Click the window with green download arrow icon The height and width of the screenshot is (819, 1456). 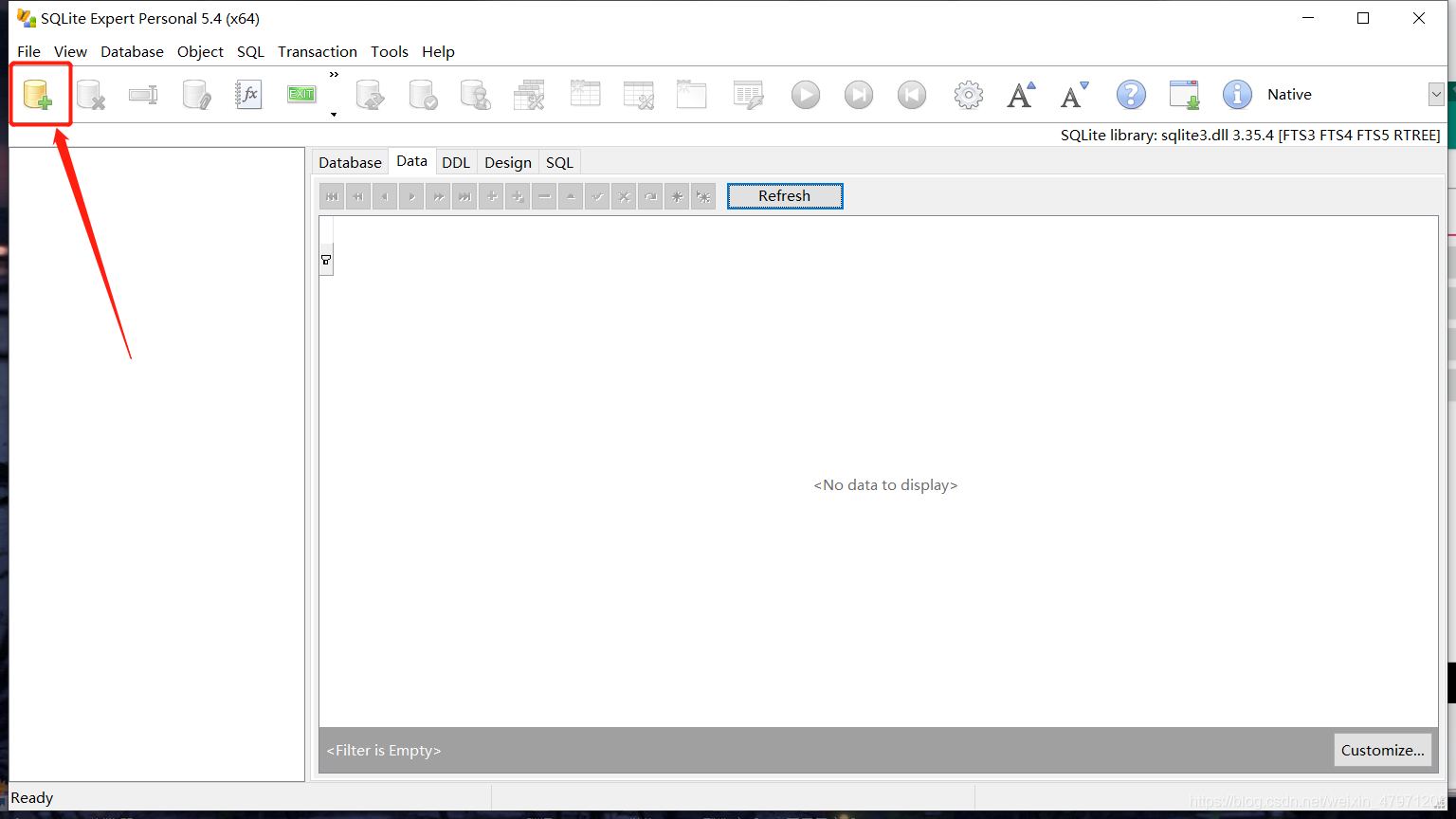(x=1184, y=95)
